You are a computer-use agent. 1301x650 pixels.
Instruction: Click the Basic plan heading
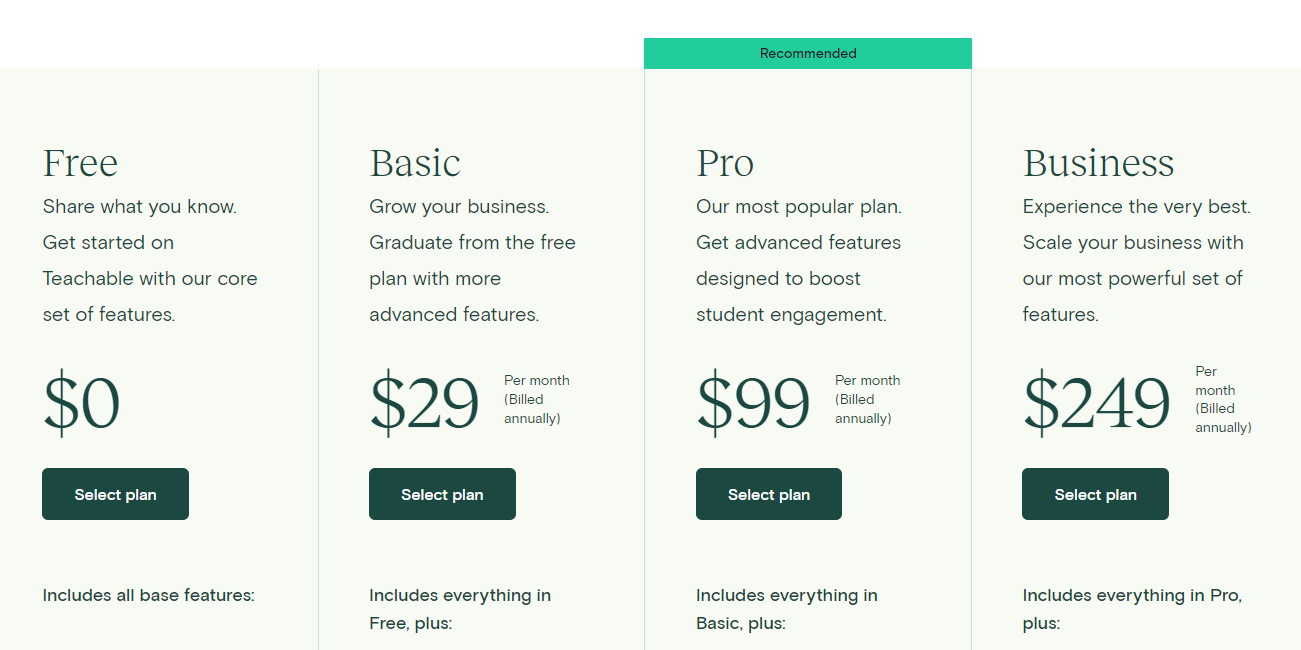(x=415, y=163)
